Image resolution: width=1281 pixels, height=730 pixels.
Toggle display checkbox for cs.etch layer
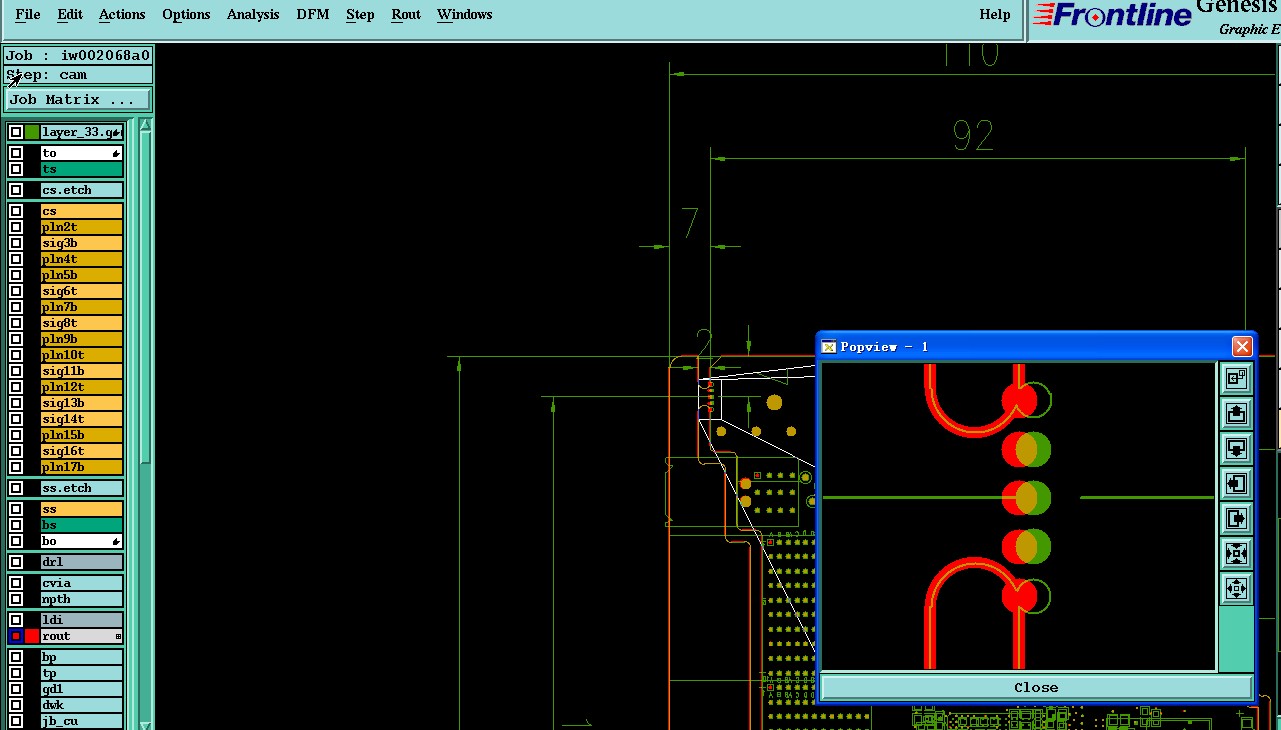[x=16, y=190]
